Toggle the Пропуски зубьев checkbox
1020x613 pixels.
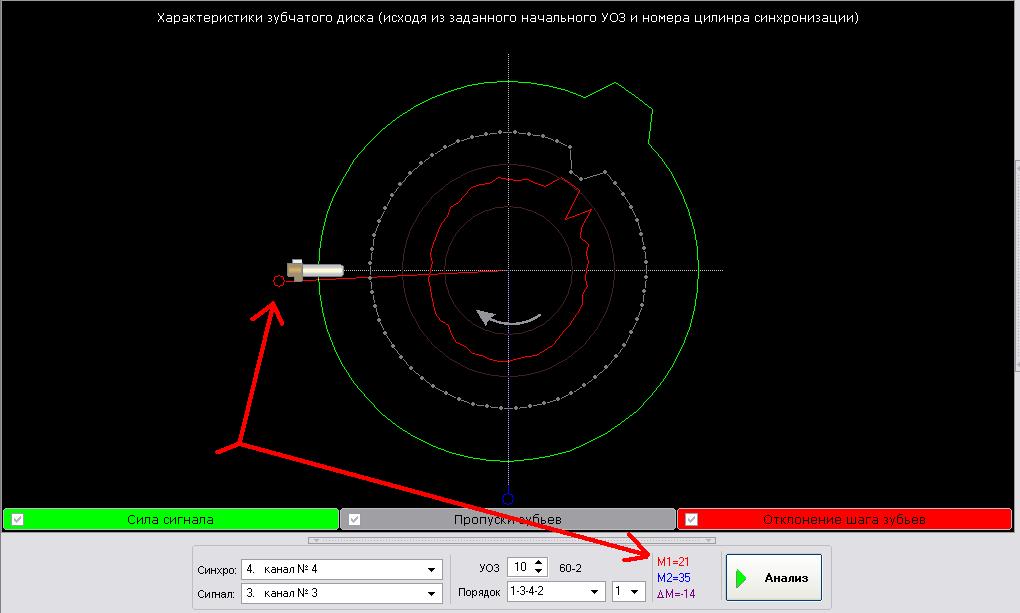click(355, 519)
